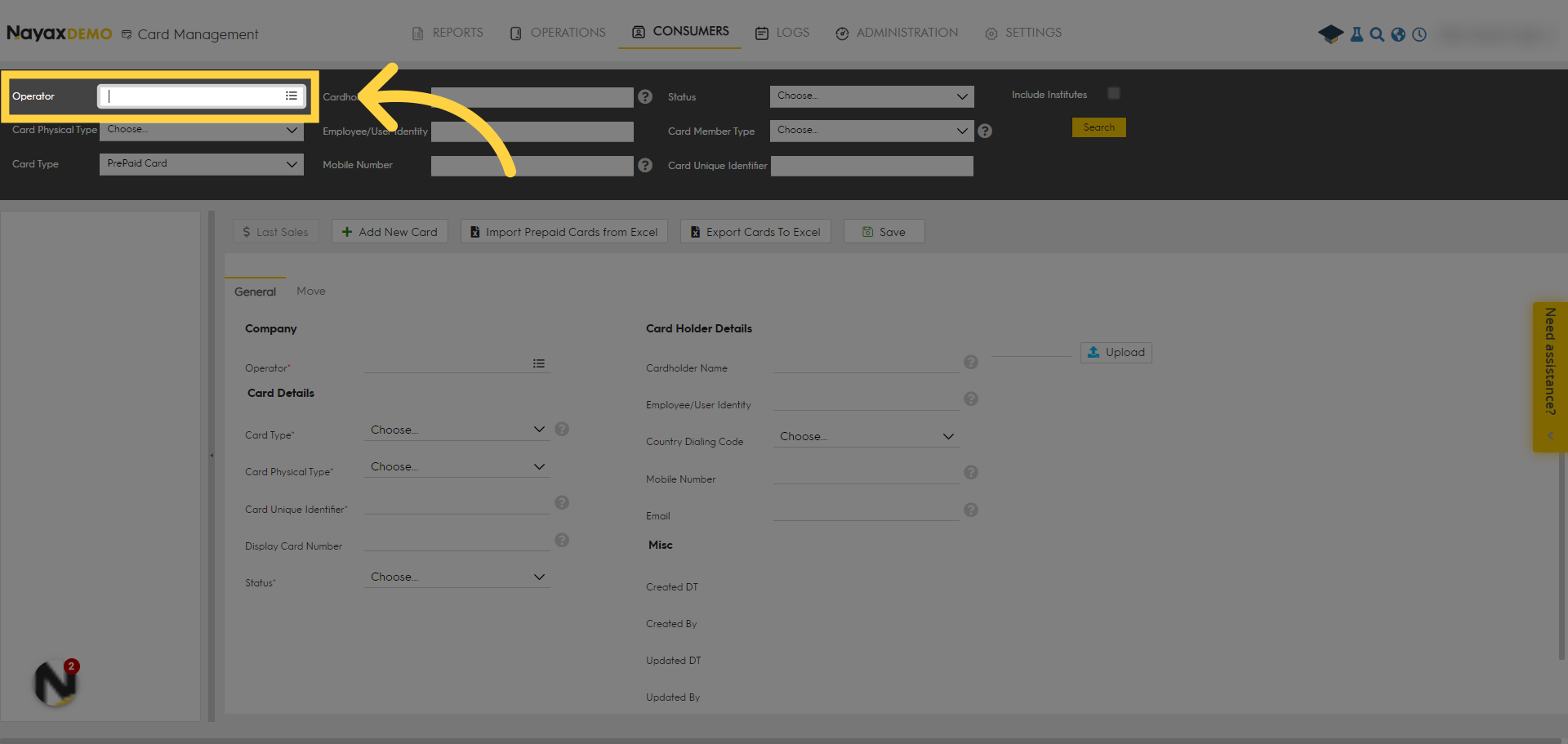Show help for Cardholder Name form field
The image size is (1568, 744).
pos(971,362)
